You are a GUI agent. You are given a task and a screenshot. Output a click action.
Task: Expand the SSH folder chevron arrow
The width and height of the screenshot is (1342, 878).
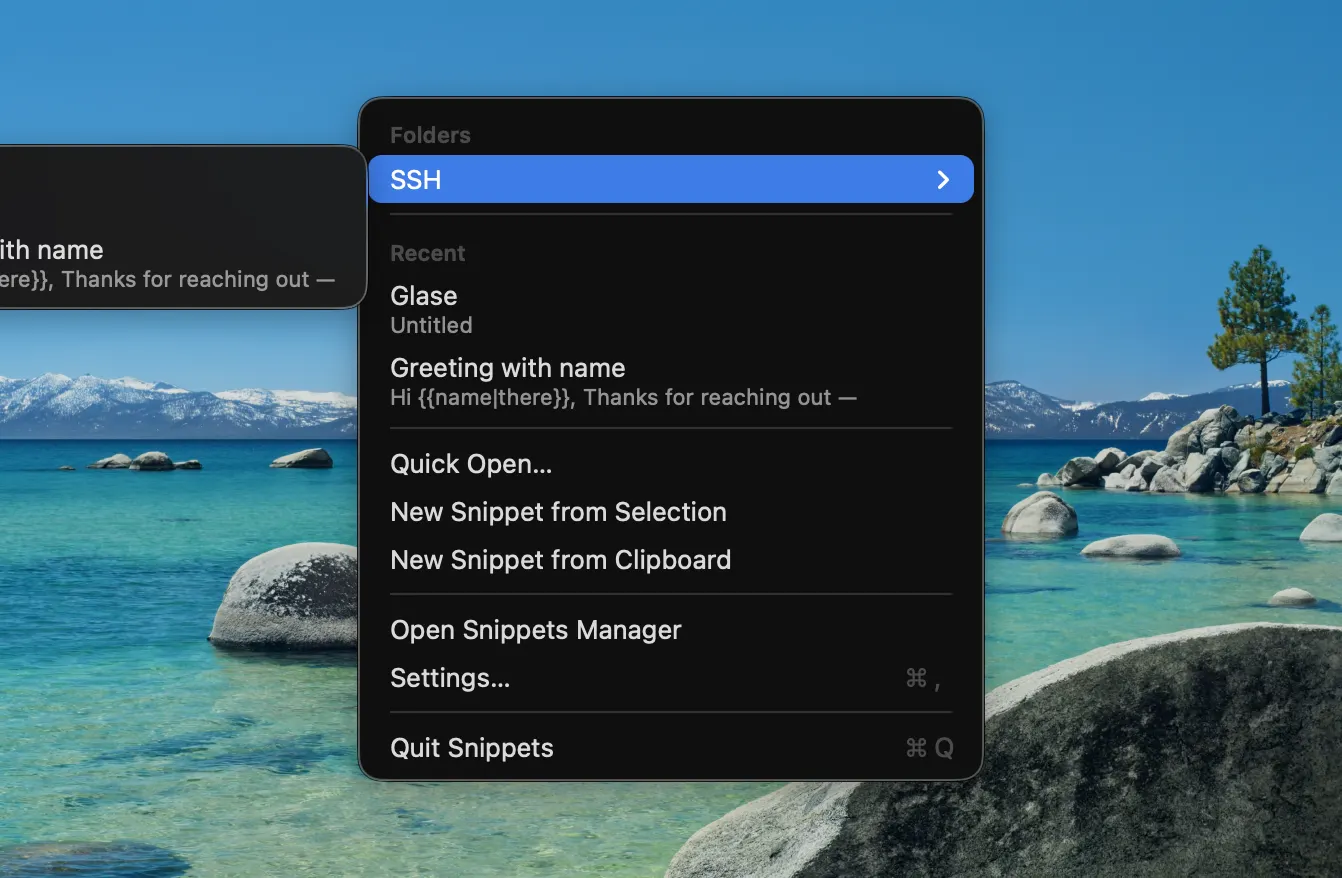(943, 180)
